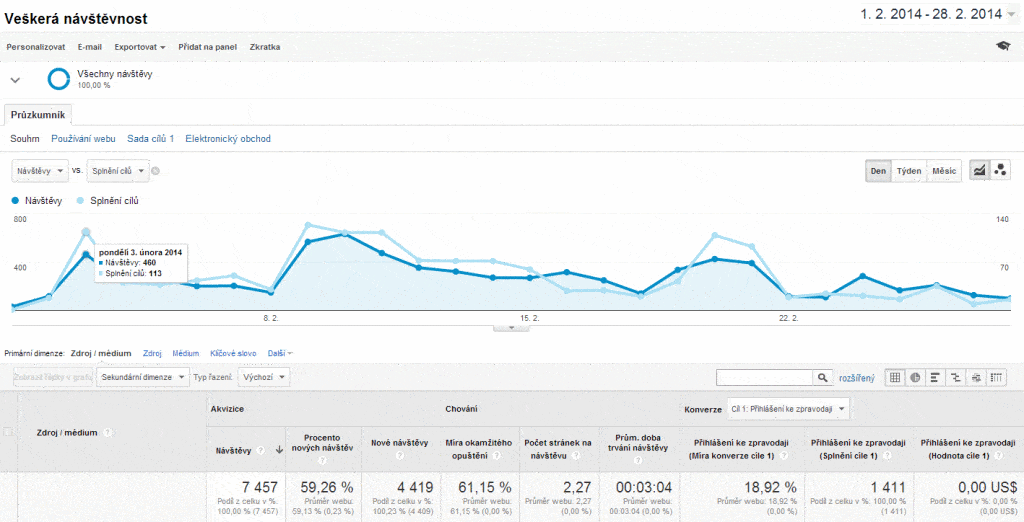Open the graduation cap education icon

(1003, 46)
